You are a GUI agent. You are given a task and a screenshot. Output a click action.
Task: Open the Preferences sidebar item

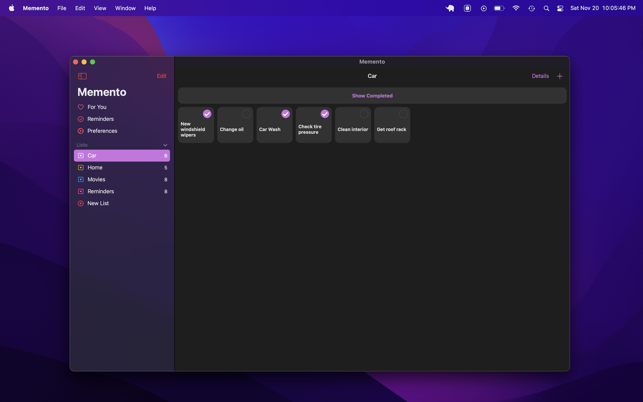[101, 131]
